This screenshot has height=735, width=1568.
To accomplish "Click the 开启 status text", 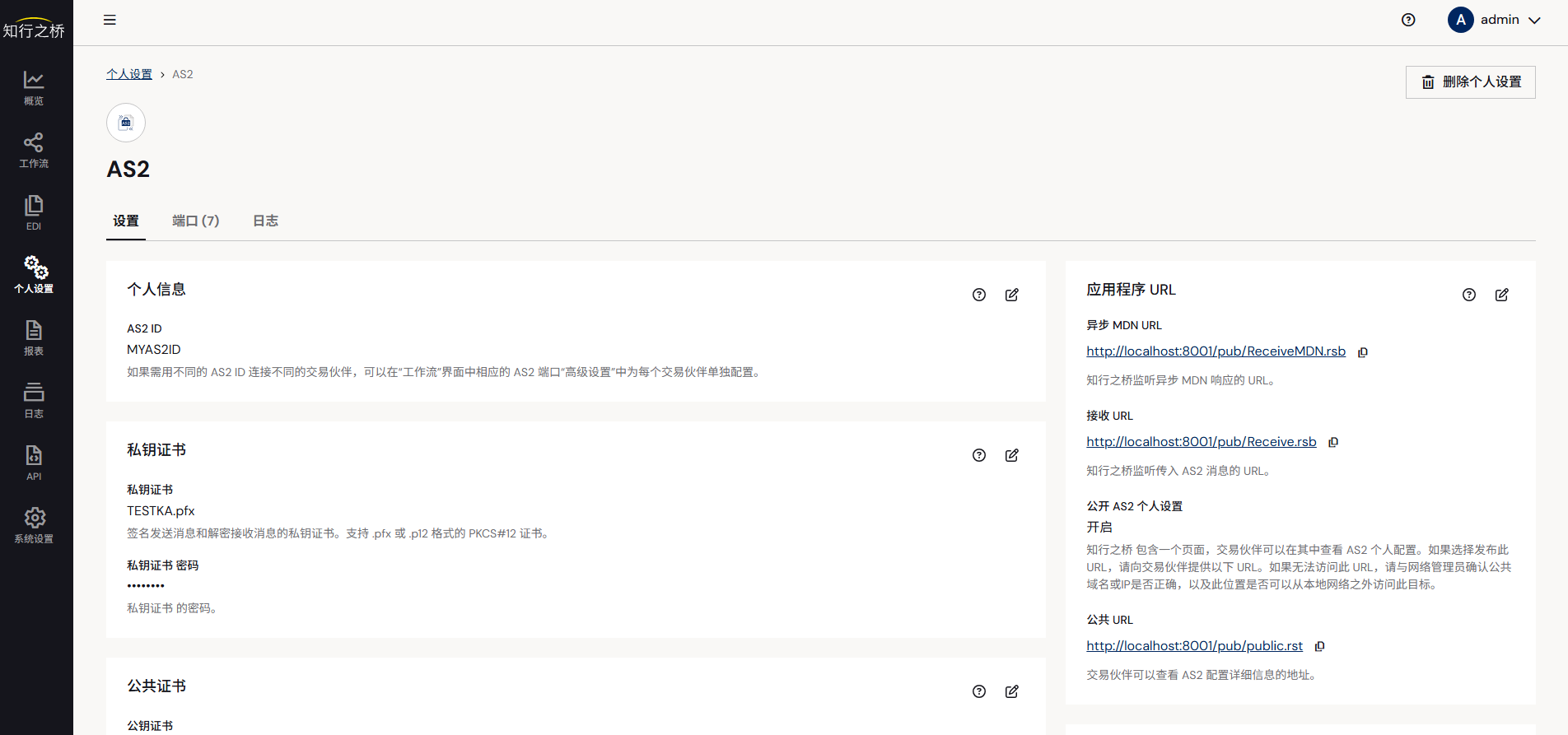I will [x=1099, y=527].
